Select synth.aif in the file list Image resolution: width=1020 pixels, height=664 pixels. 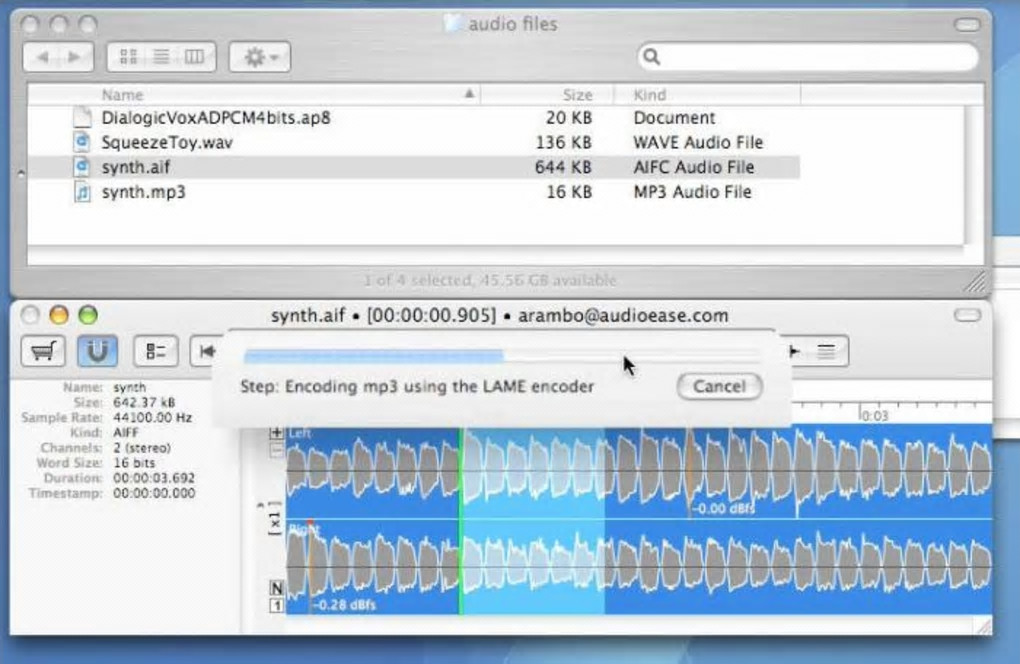pyautogui.click(x=414, y=167)
